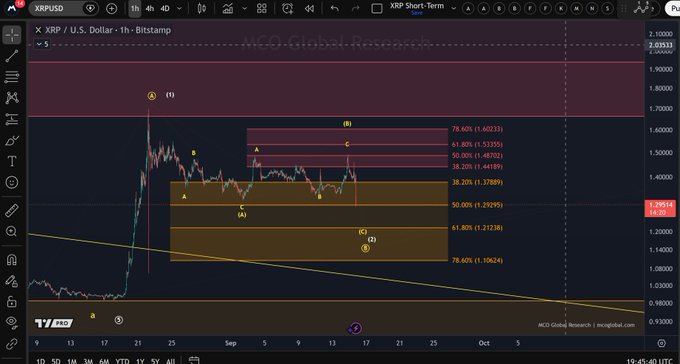Expand the collapsed indicators legend showing 5
The width and height of the screenshot is (680, 364).
point(42,44)
